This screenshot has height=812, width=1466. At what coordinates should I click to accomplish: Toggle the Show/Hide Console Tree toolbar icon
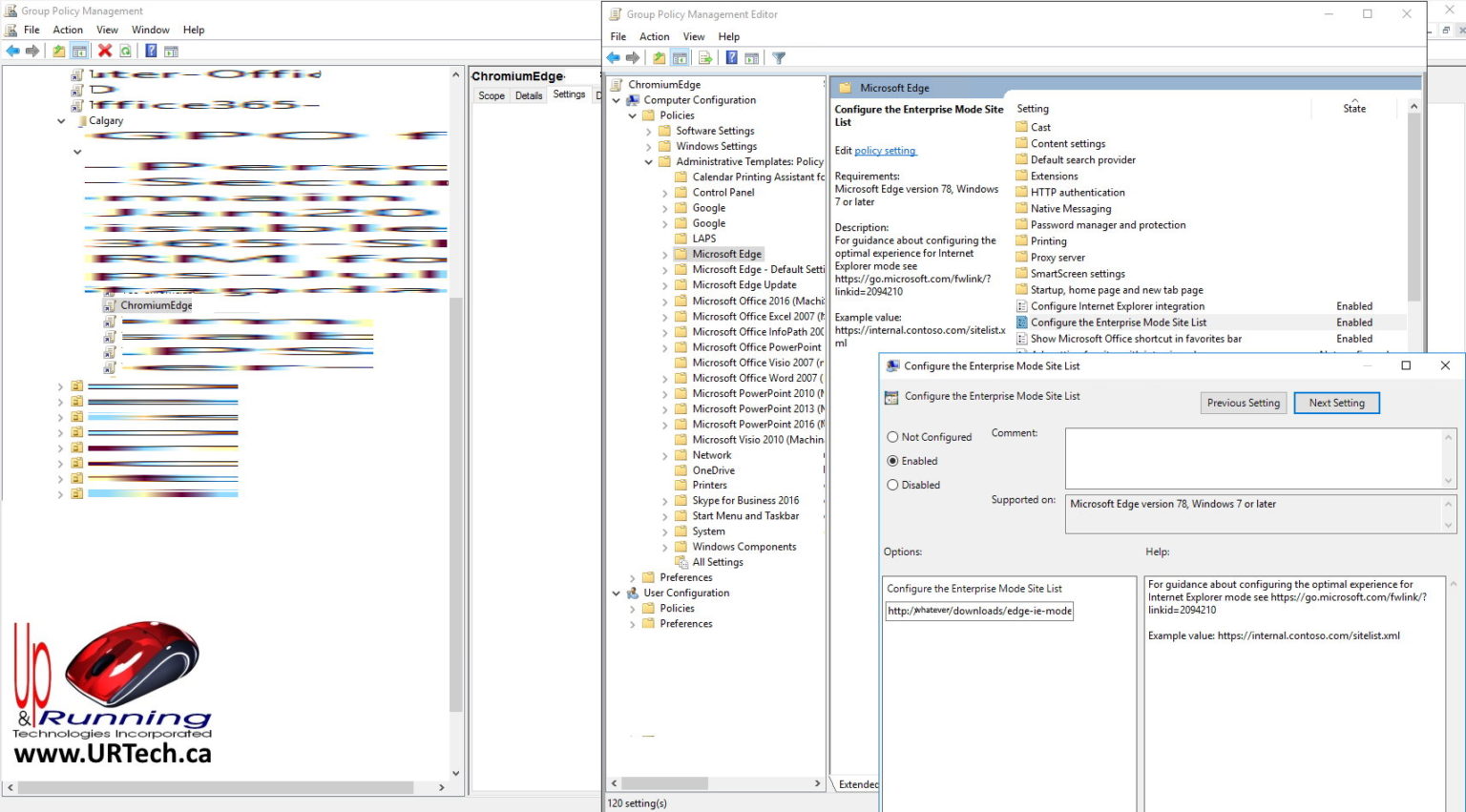click(680, 57)
